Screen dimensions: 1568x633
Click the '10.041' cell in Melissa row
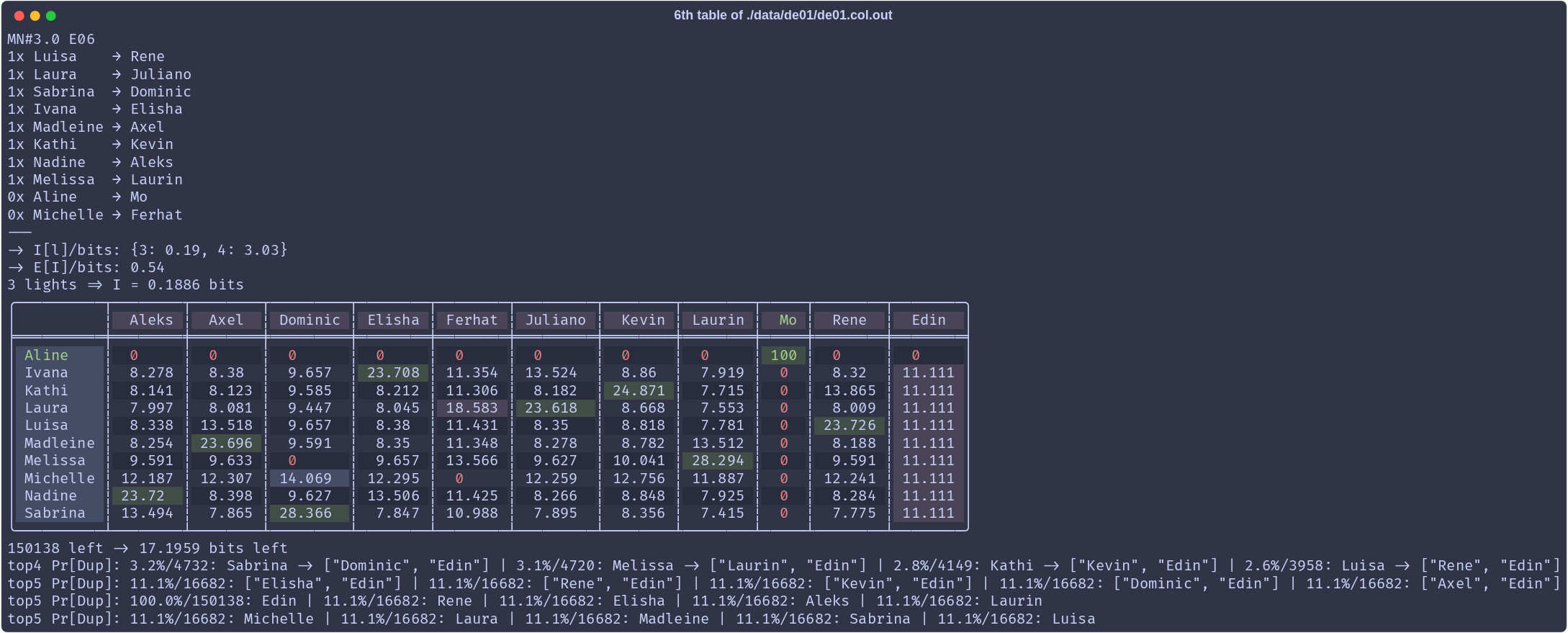tap(639, 460)
